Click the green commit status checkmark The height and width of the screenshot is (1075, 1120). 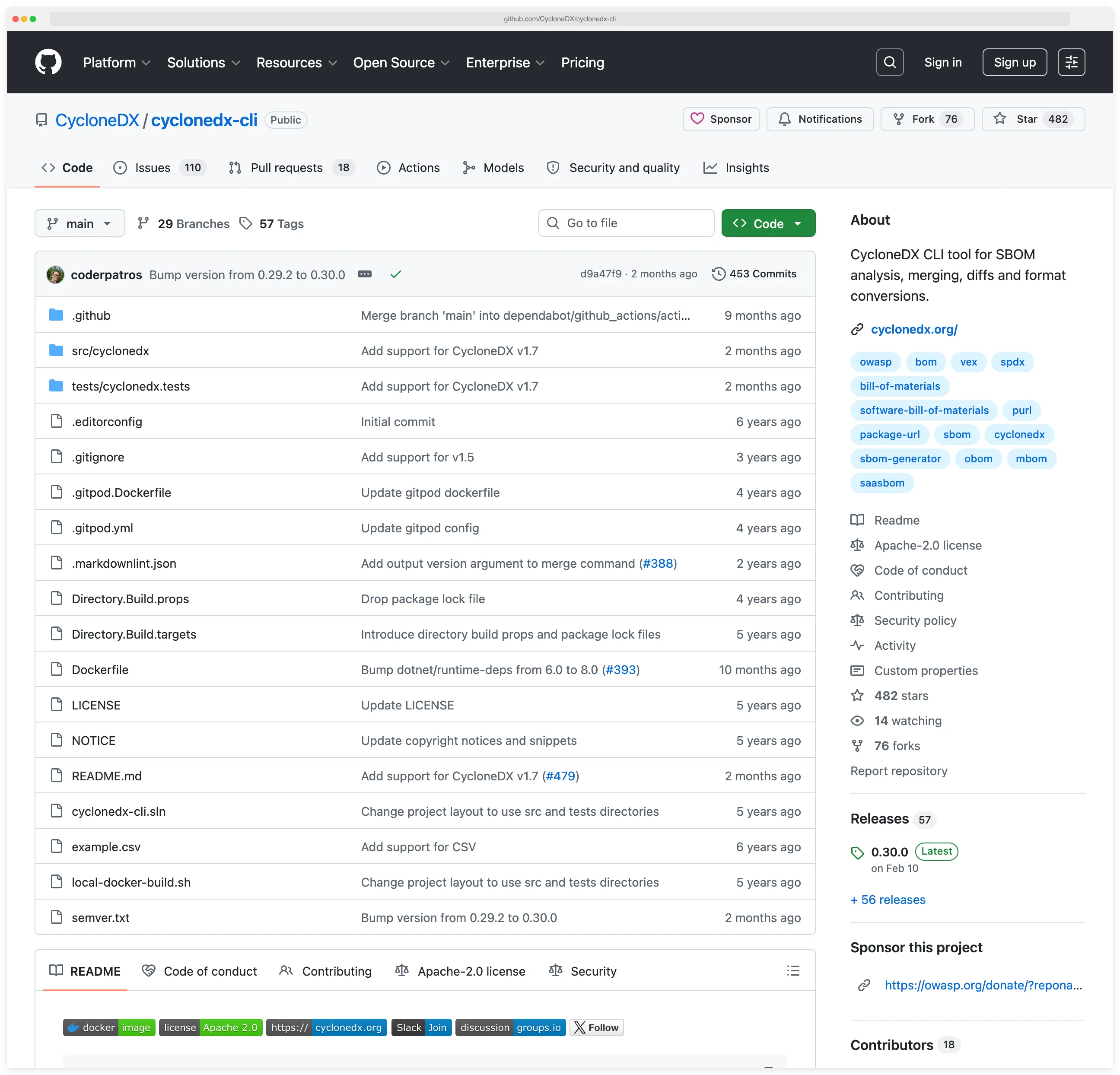[x=395, y=274]
